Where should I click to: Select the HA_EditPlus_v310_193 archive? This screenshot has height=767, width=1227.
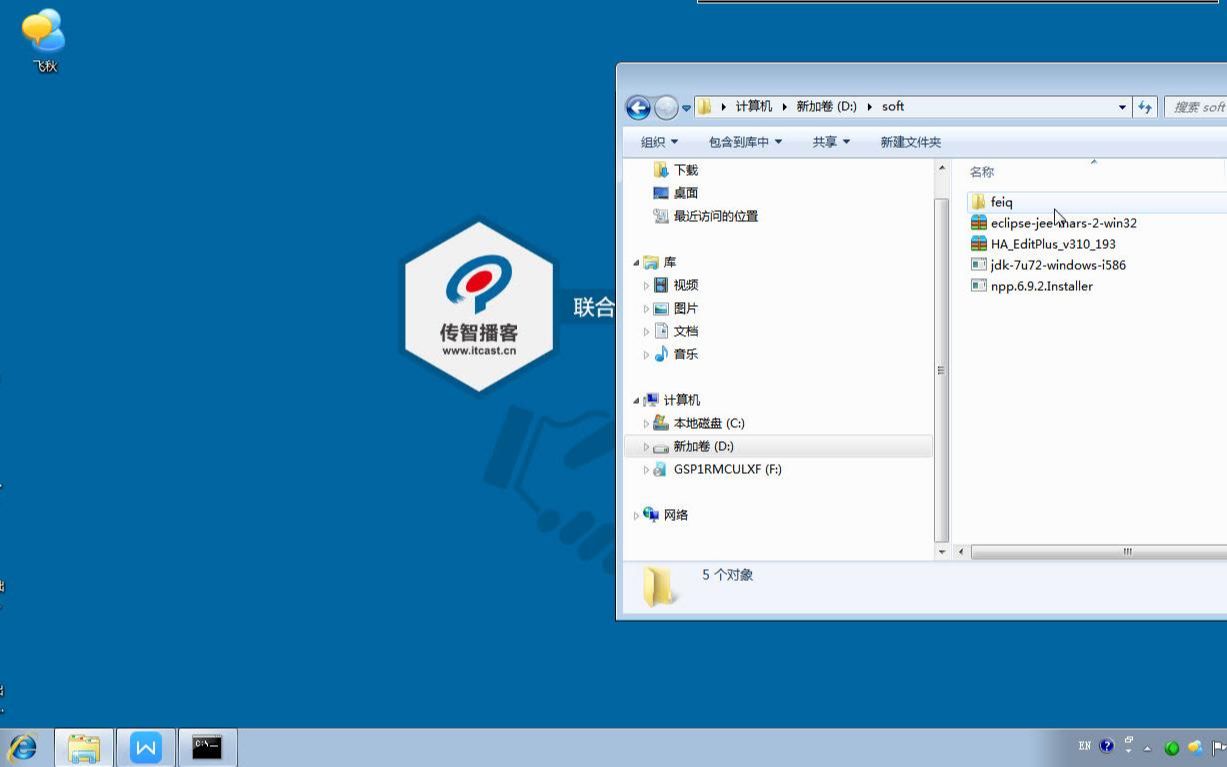pos(1055,243)
